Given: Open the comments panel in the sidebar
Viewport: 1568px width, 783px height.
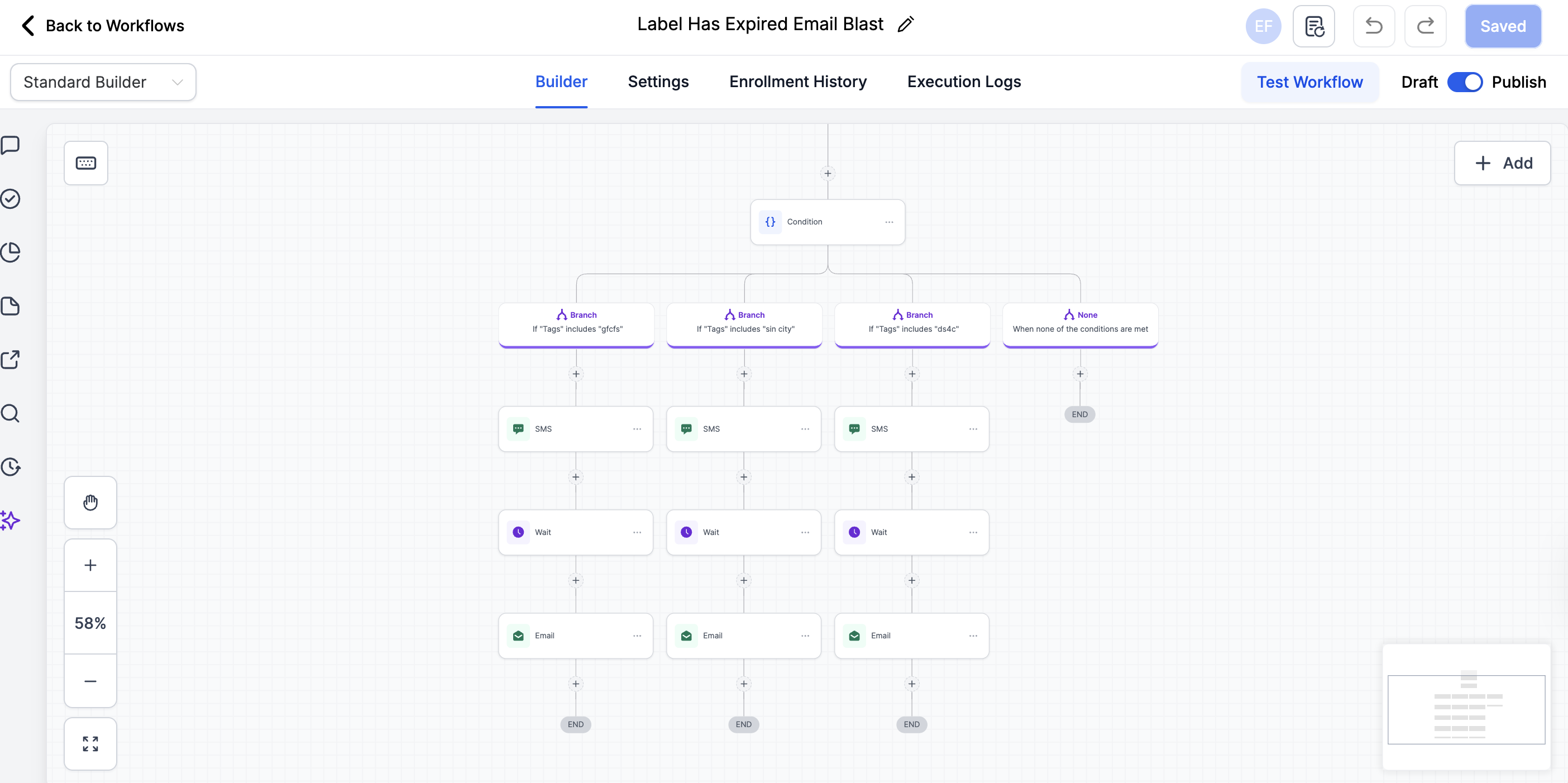Looking at the screenshot, I should click(x=11, y=145).
